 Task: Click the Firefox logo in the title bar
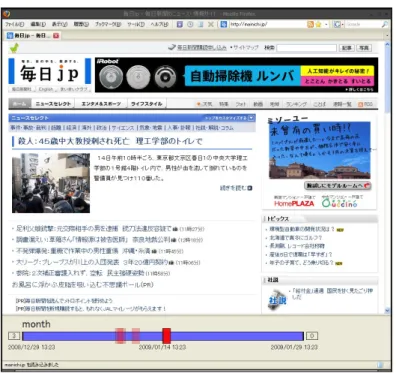click(7, 14)
